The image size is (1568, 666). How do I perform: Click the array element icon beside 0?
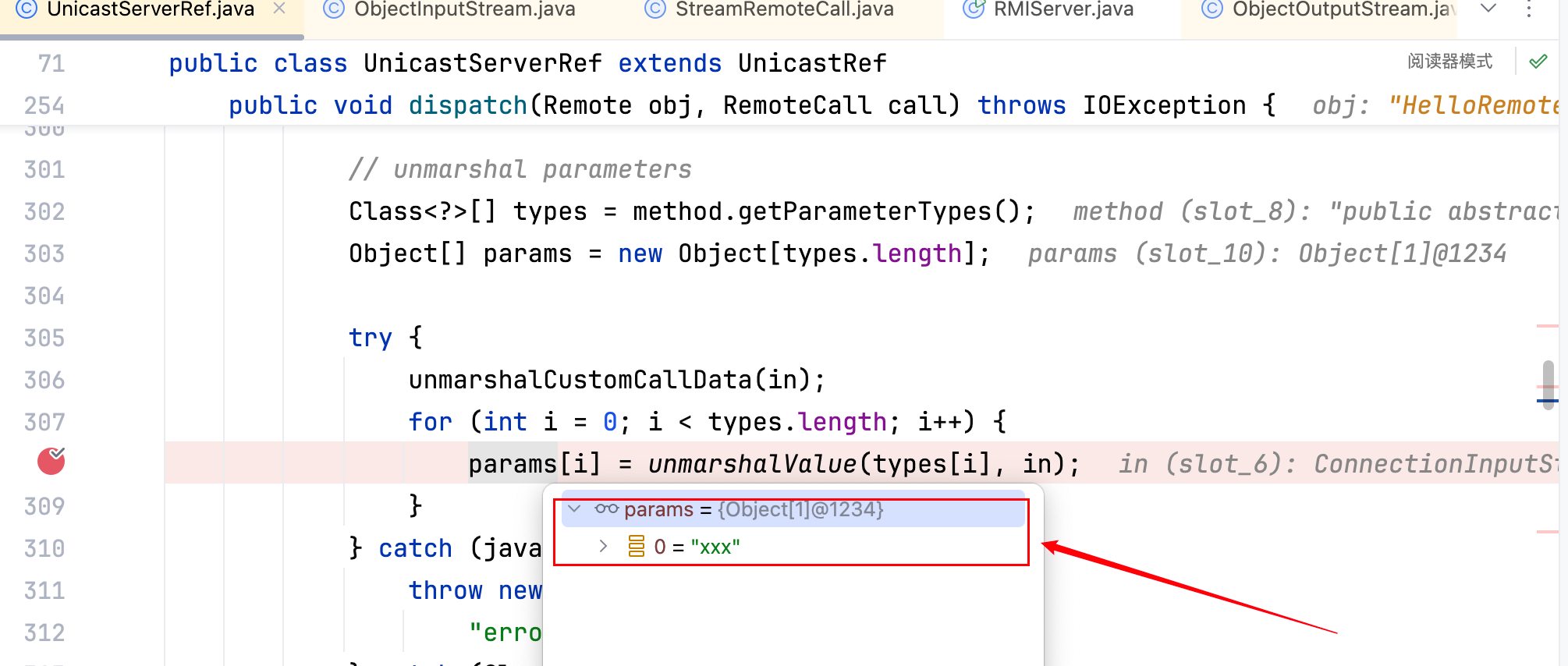[637, 546]
